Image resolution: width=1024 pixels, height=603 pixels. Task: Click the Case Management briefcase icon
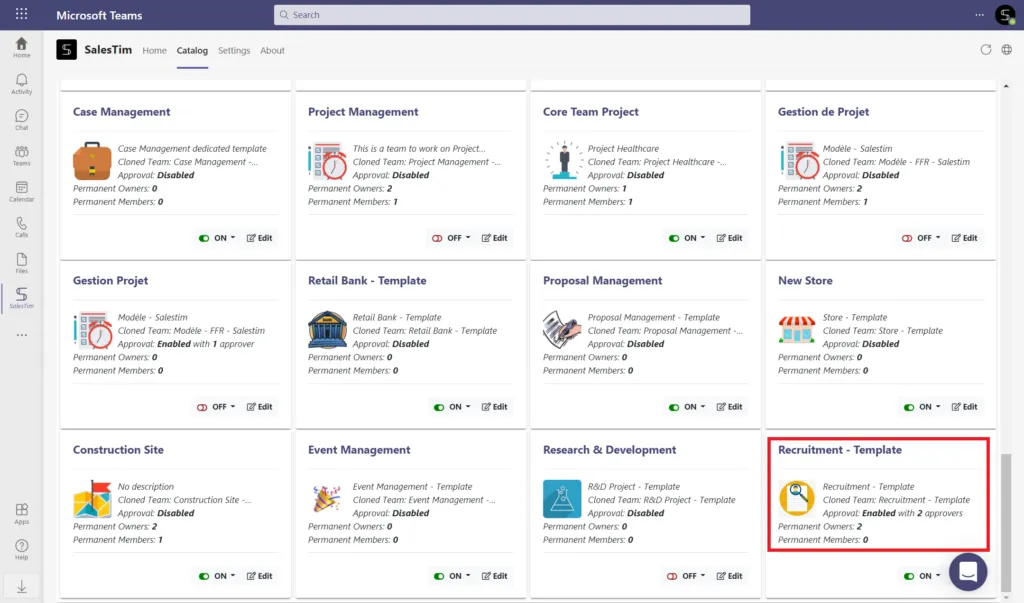point(92,161)
